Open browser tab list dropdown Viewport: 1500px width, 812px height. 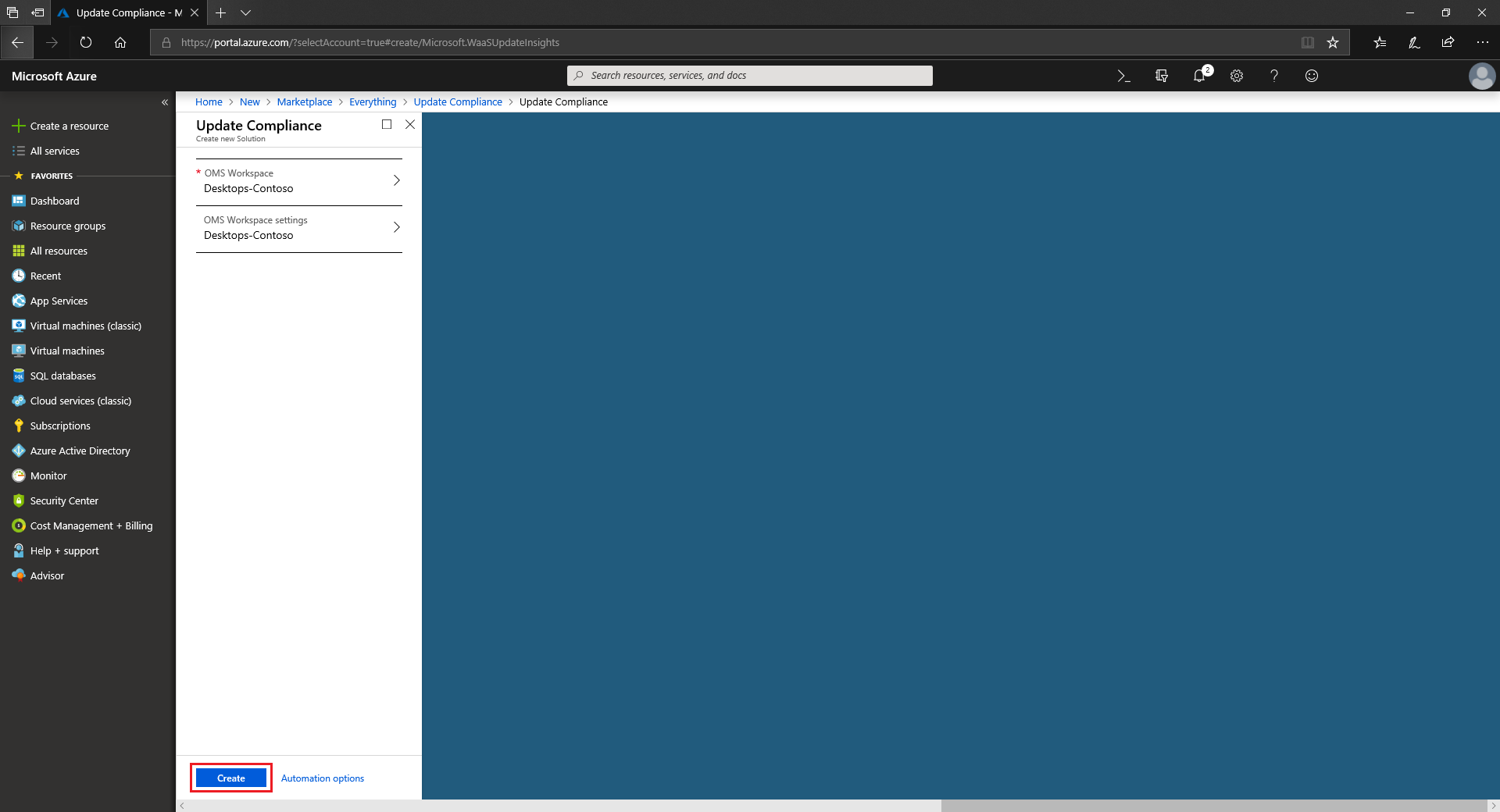[x=245, y=12]
